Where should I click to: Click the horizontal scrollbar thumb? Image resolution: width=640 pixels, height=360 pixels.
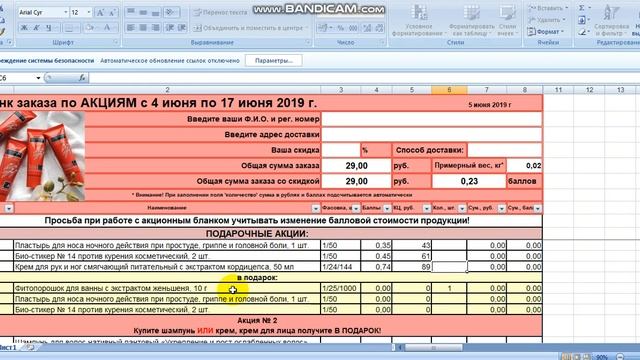coord(433,348)
